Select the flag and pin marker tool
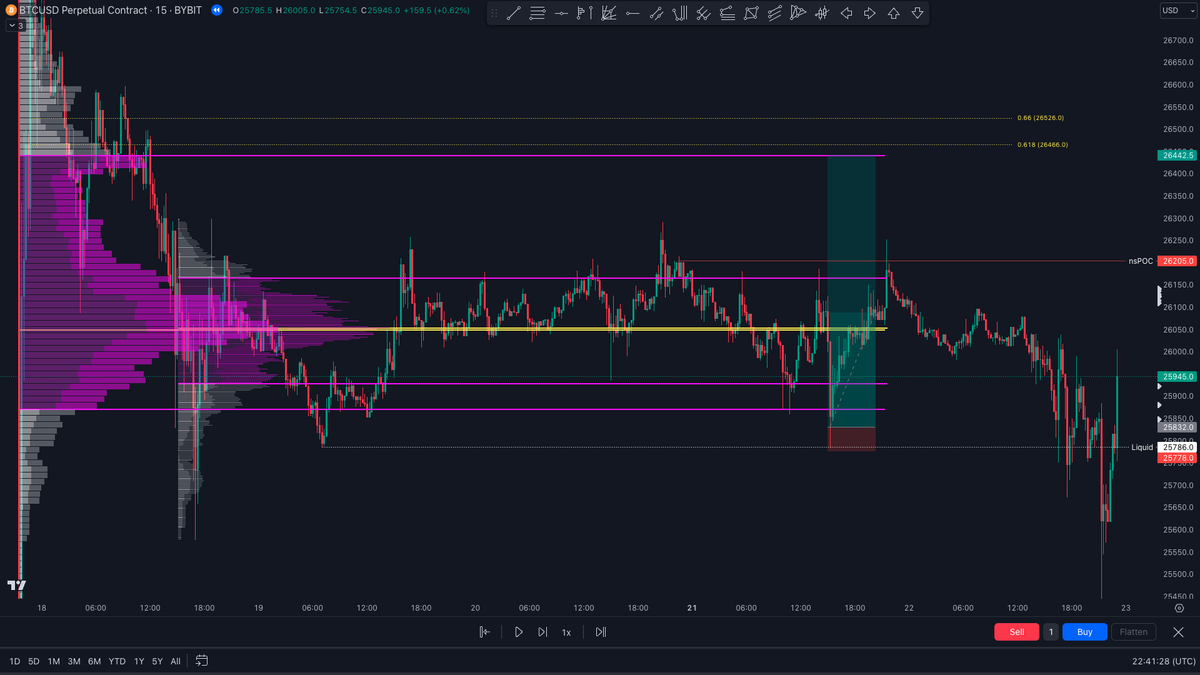Screen dimensions: 1200x675 click(585, 13)
